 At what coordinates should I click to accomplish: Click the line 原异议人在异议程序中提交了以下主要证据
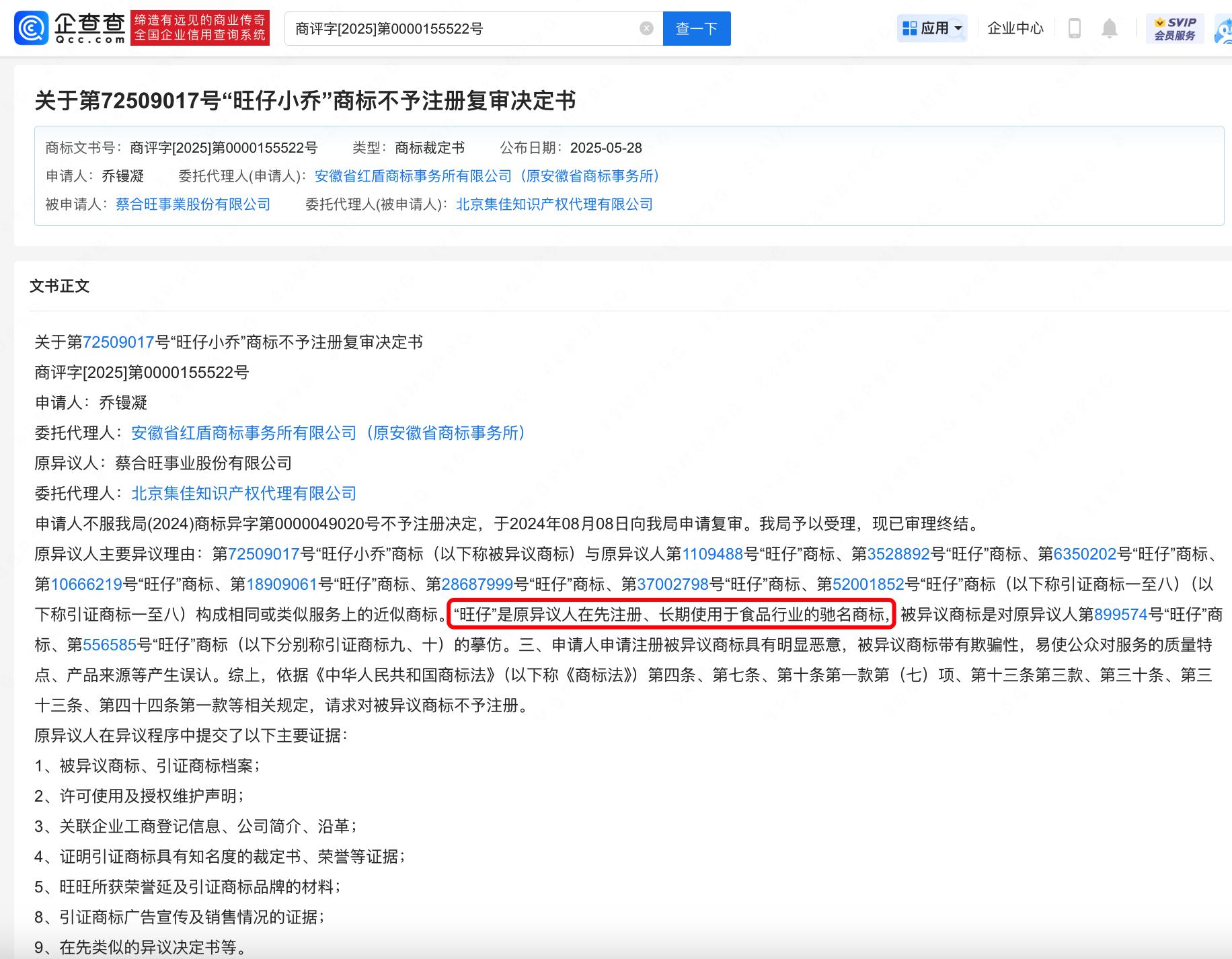click(191, 736)
